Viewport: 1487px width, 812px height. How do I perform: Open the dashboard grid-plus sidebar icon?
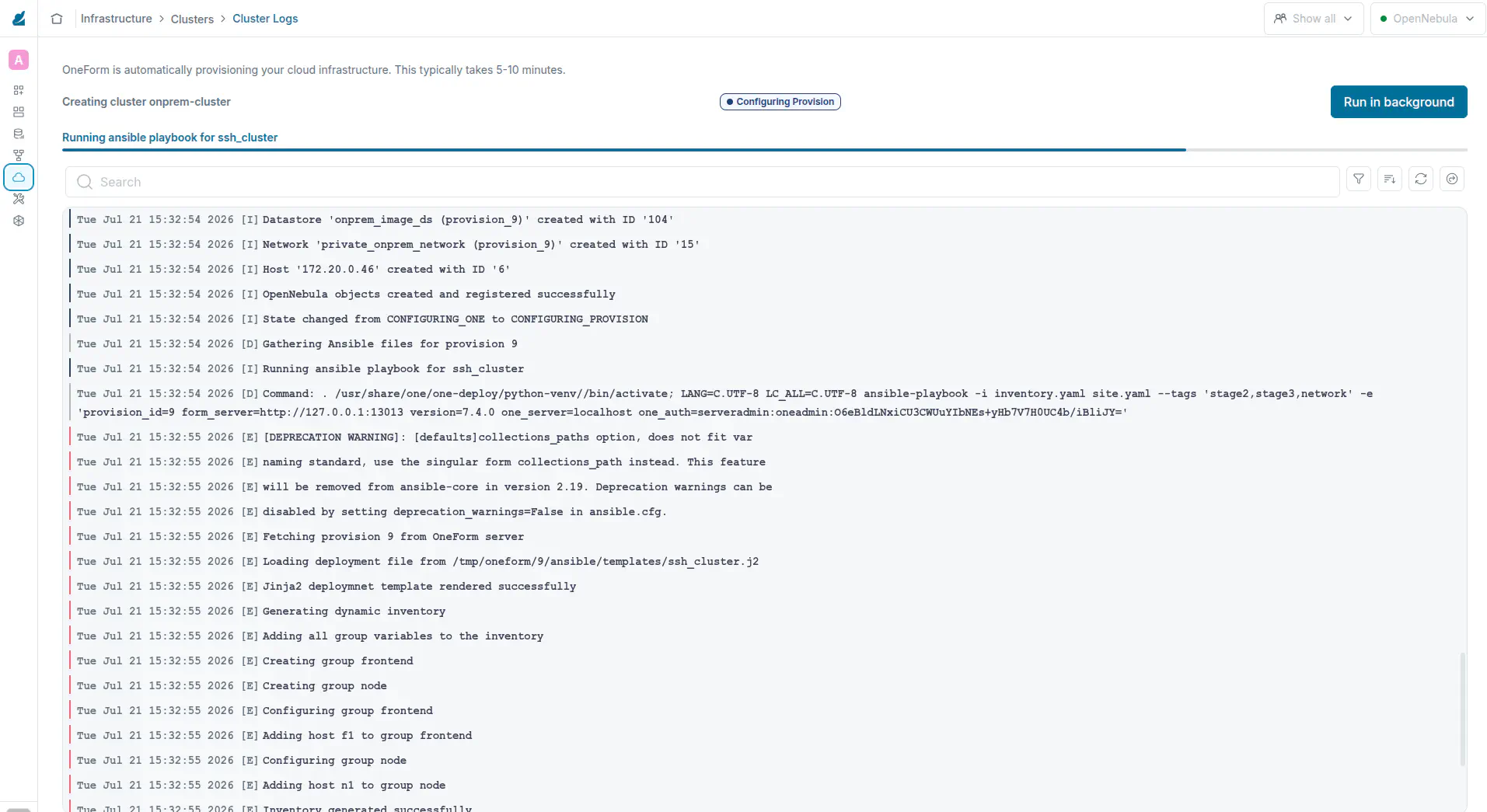[19, 90]
